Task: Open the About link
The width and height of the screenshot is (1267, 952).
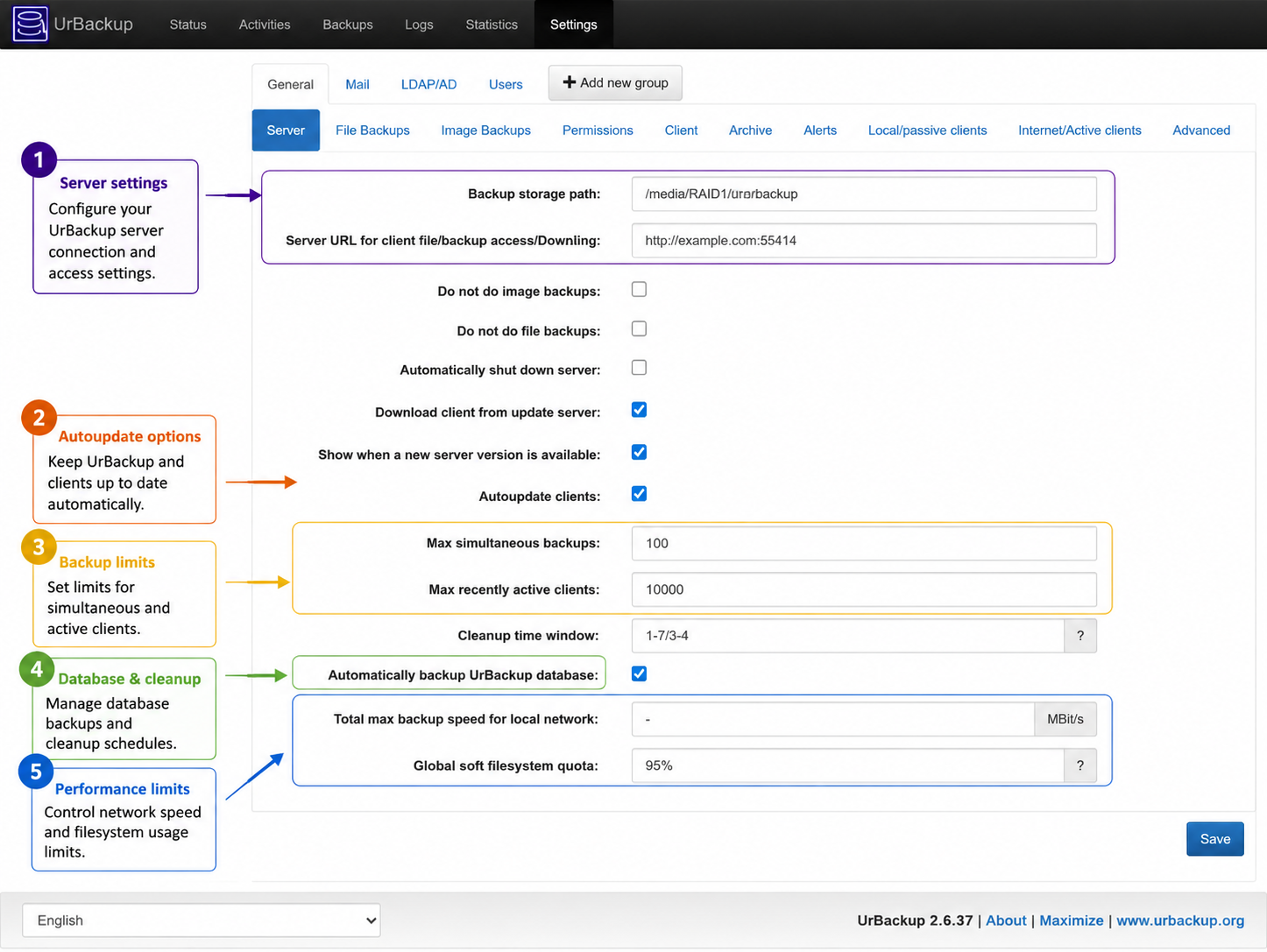Action: (1006, 920)
